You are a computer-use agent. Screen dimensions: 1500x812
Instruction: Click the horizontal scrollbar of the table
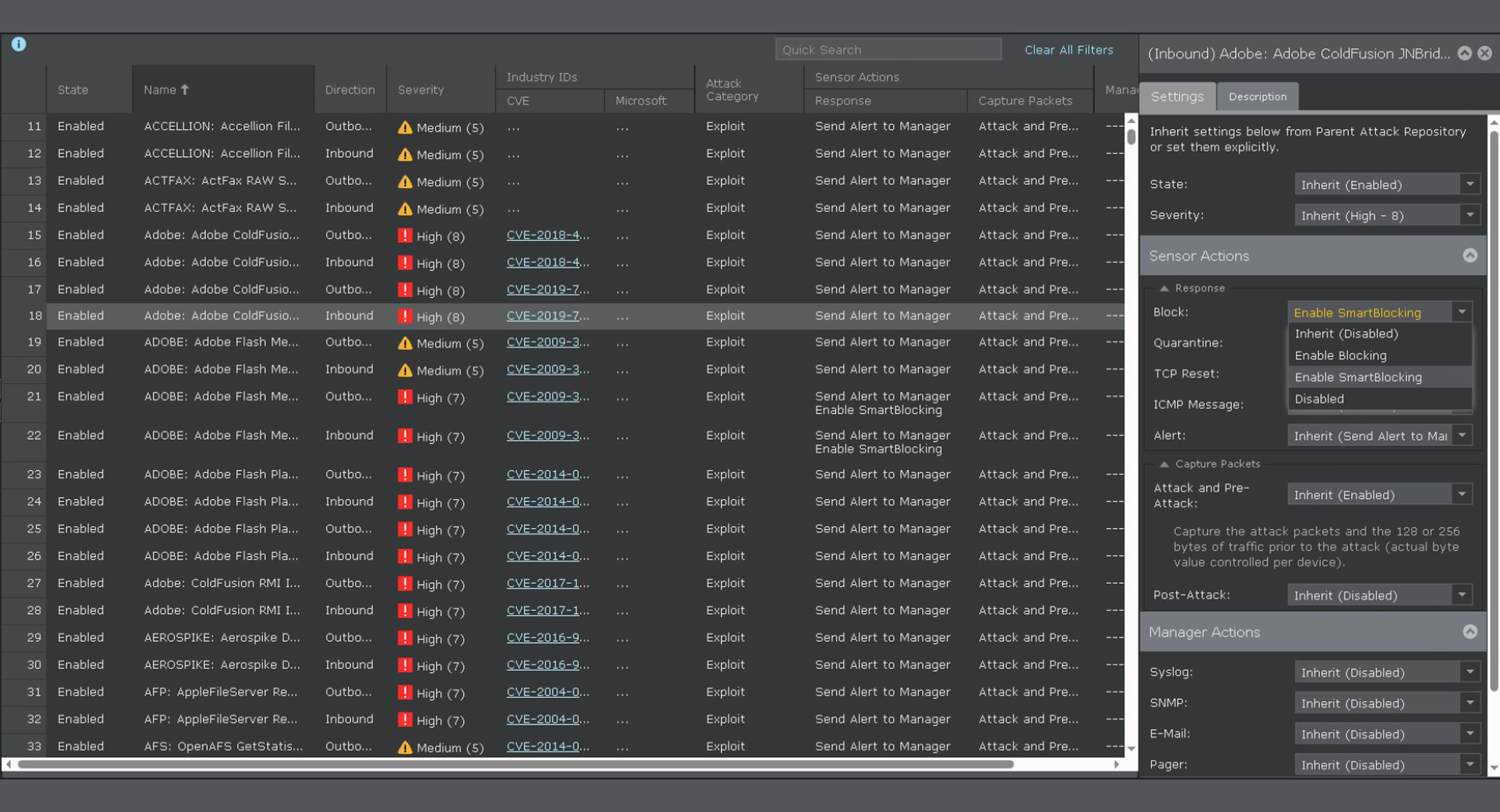click(515, 764)
